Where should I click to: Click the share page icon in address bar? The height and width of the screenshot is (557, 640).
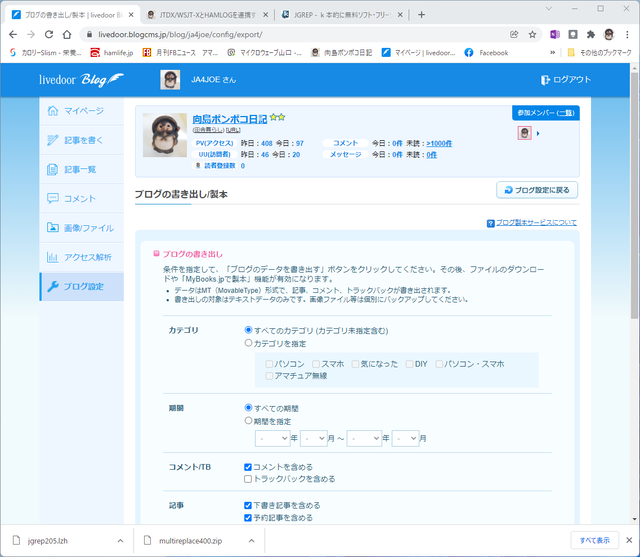[x=514, y=35]
